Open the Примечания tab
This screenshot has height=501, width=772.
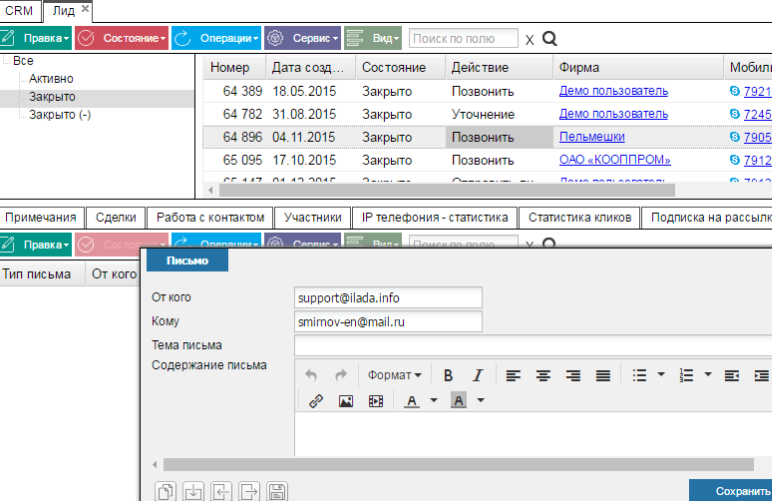coord(41,218)
